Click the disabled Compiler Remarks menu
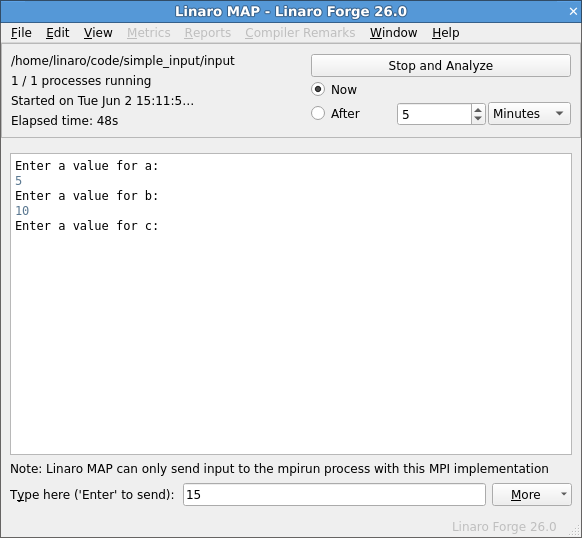The width and height of the screenshot is (582, 538). pyautogui.click(x=300, y=33)
